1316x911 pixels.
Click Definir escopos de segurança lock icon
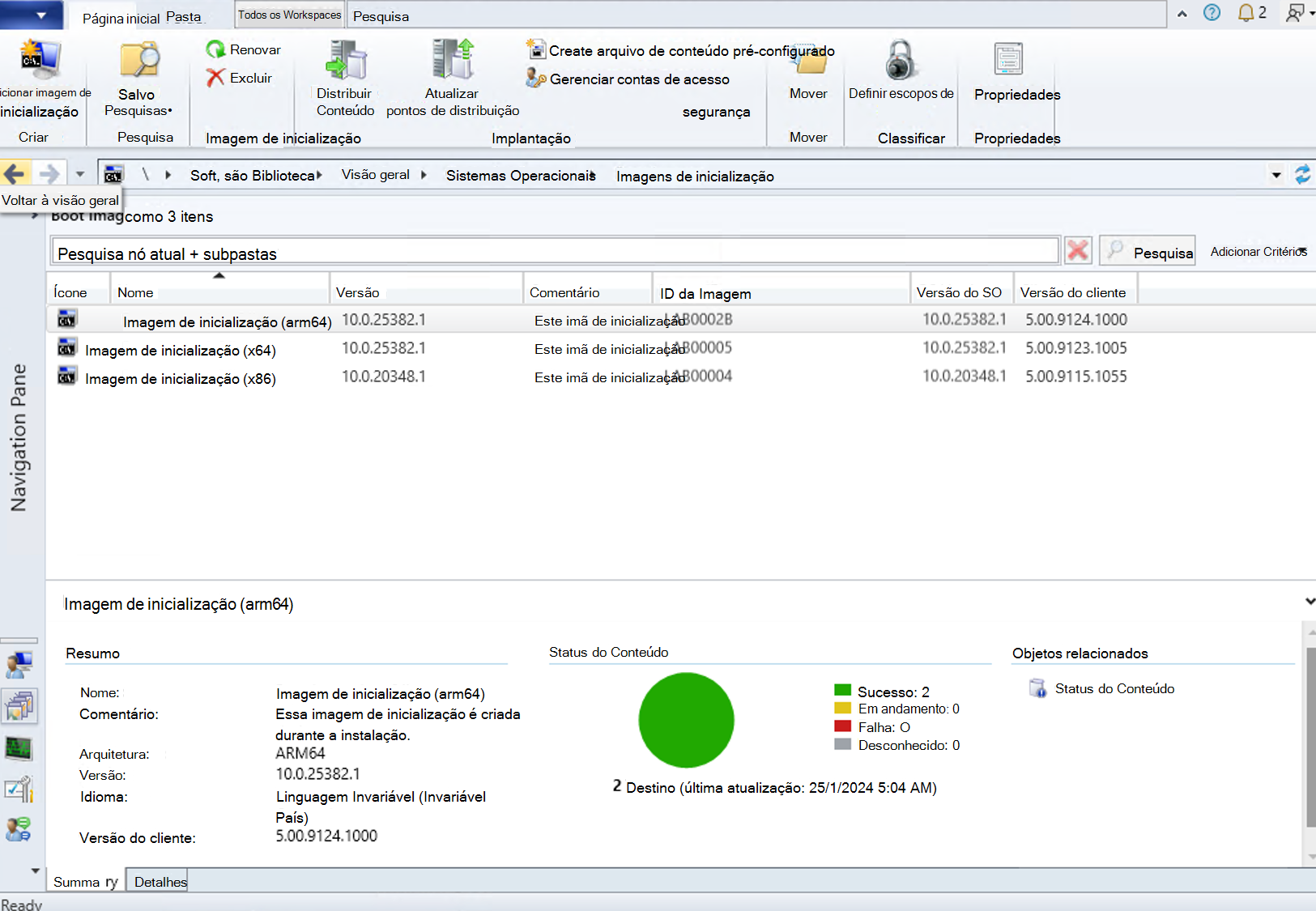pyautogui.click(x=900, y=60)
